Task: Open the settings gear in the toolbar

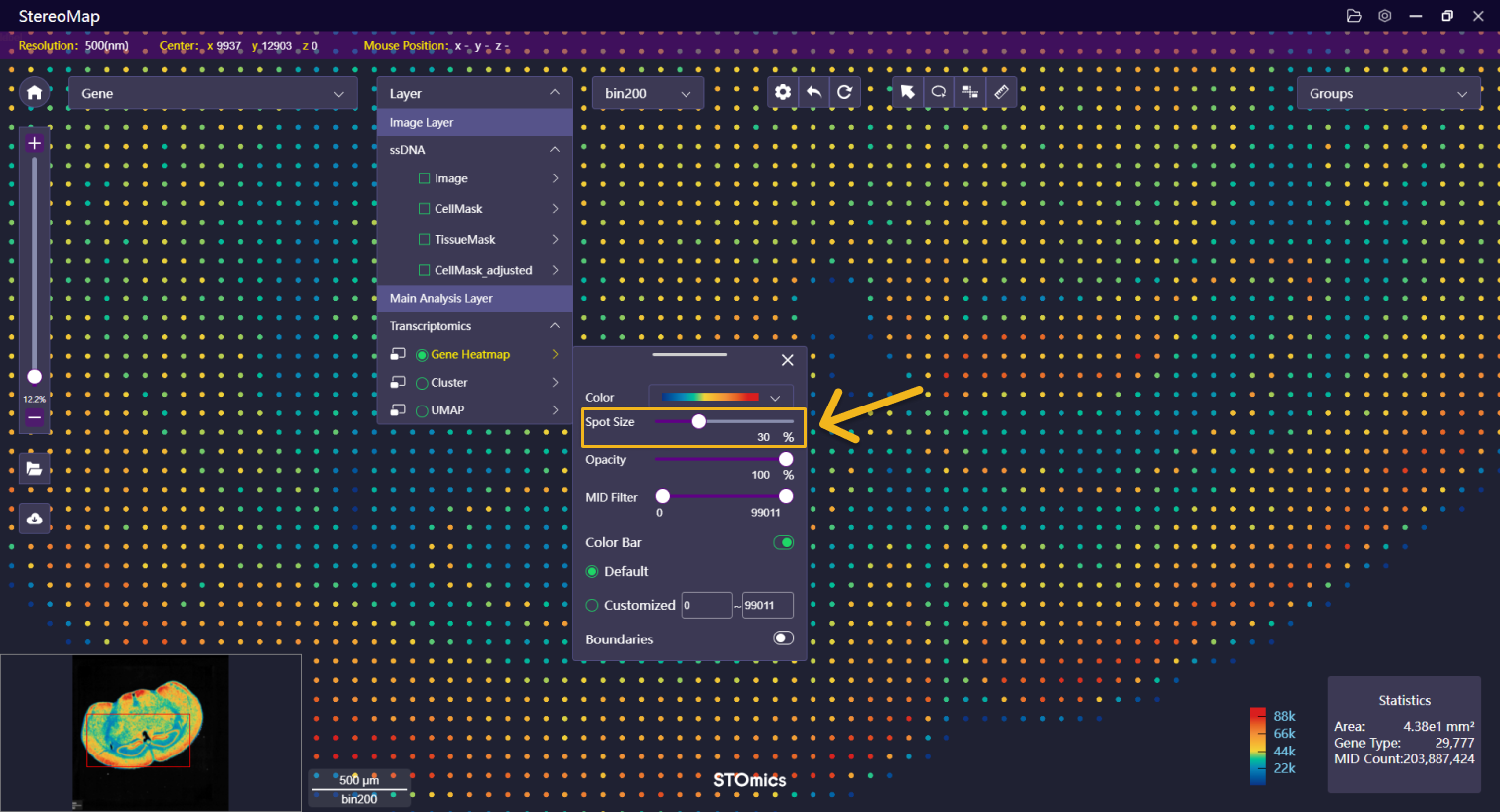Action: click(783, 92)
